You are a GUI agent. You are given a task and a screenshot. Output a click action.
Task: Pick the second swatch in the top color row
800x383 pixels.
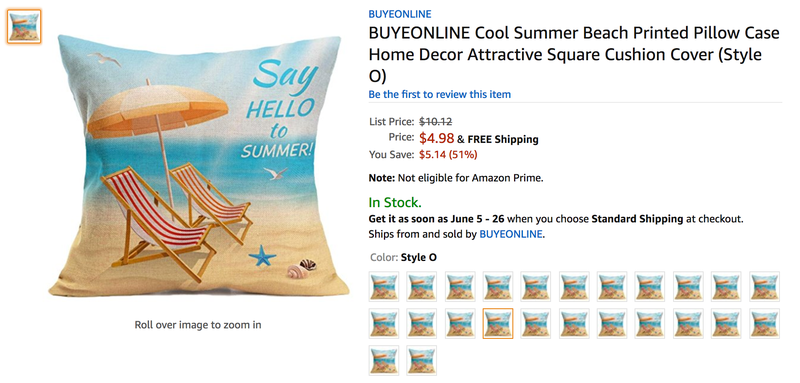[421, 287]
